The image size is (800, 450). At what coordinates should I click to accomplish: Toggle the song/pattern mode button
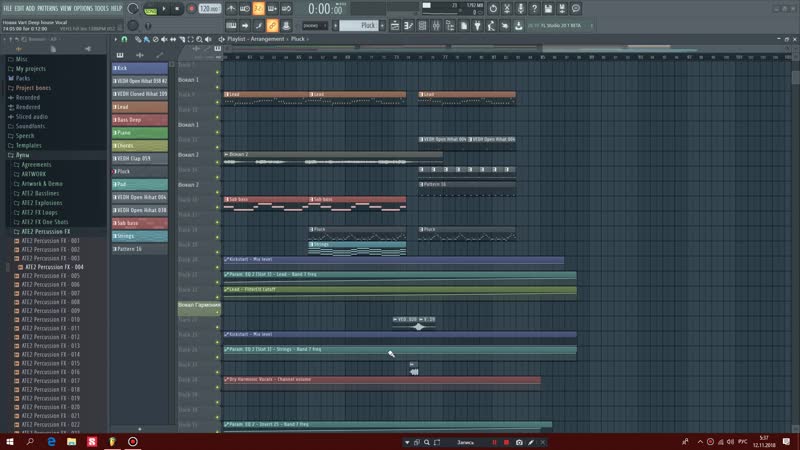click(151, 9)
